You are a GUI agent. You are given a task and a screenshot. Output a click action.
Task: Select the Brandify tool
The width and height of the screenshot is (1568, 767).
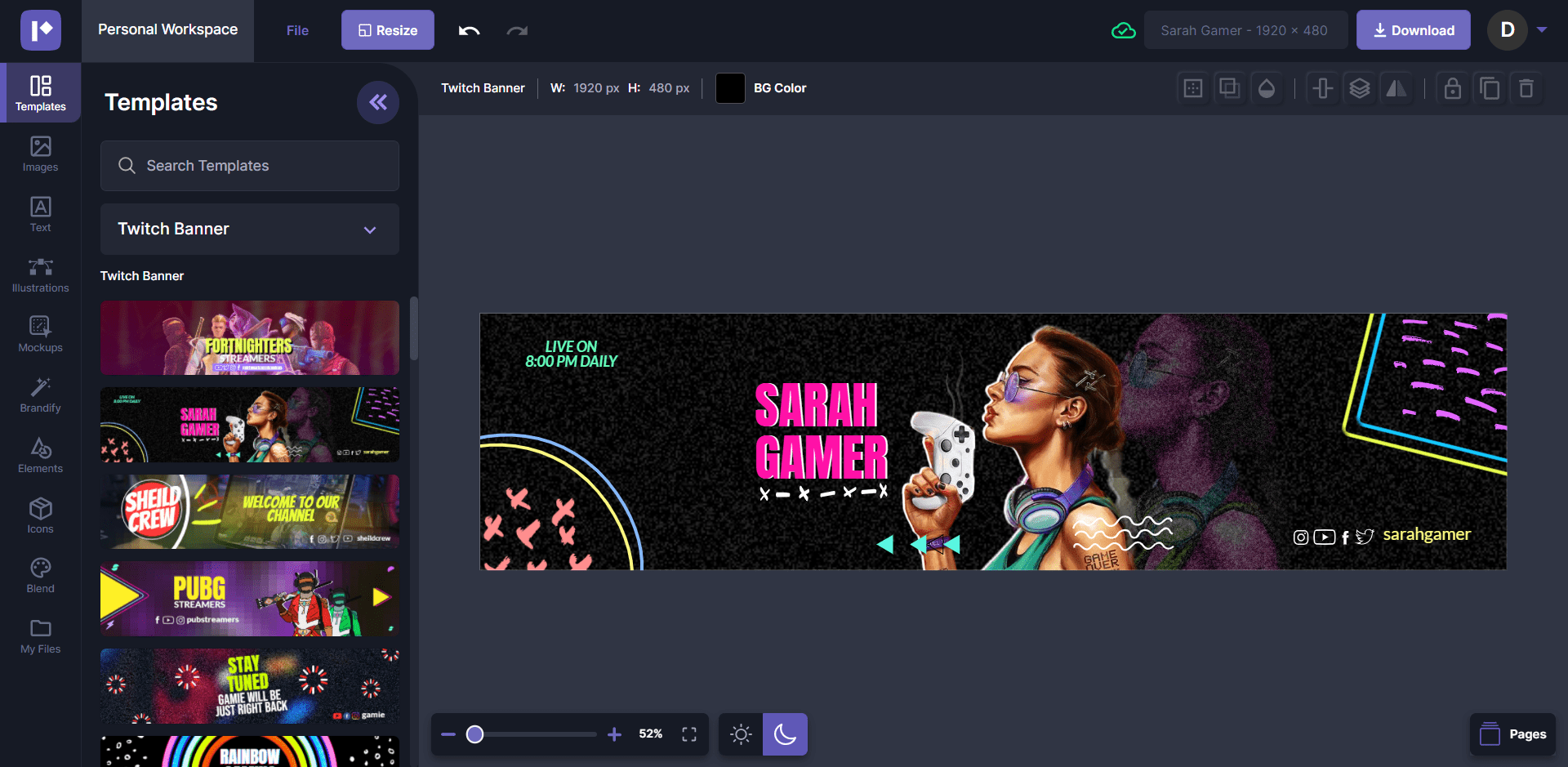tap(40, 395)
